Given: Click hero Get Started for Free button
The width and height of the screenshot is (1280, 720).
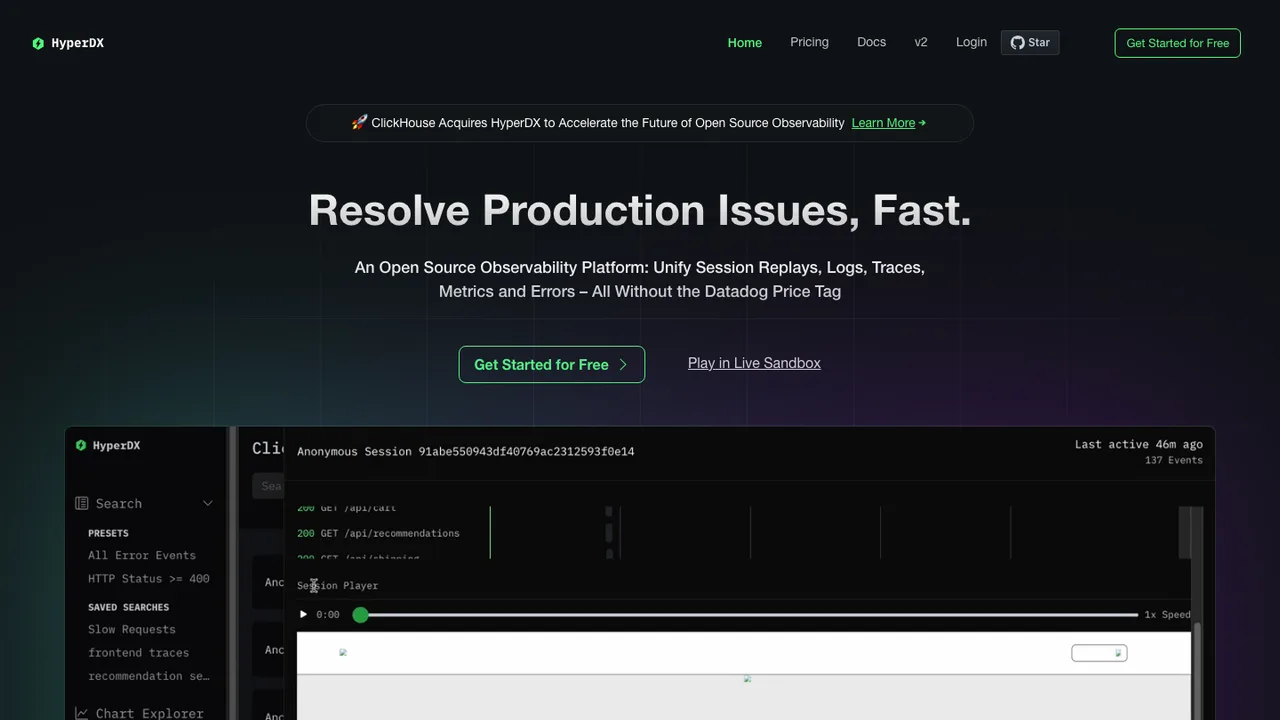Looking at the screenshot, I should click(552, 364).
